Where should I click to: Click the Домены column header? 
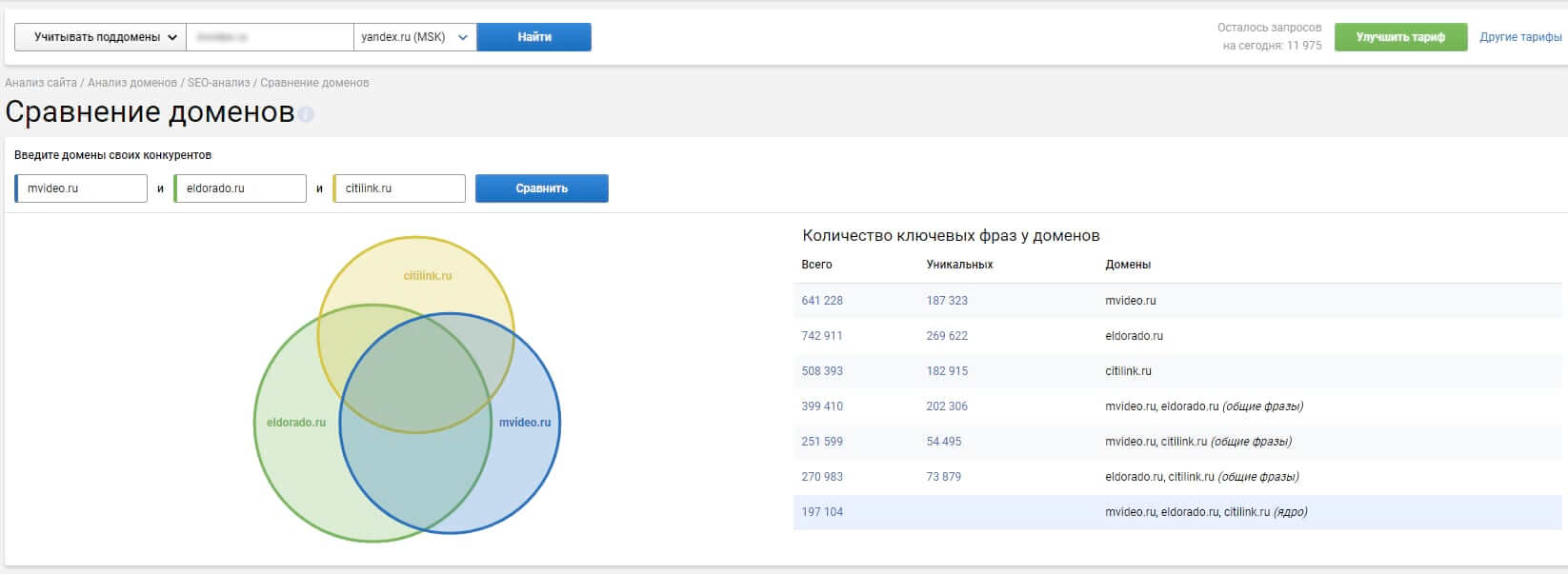1128,265
